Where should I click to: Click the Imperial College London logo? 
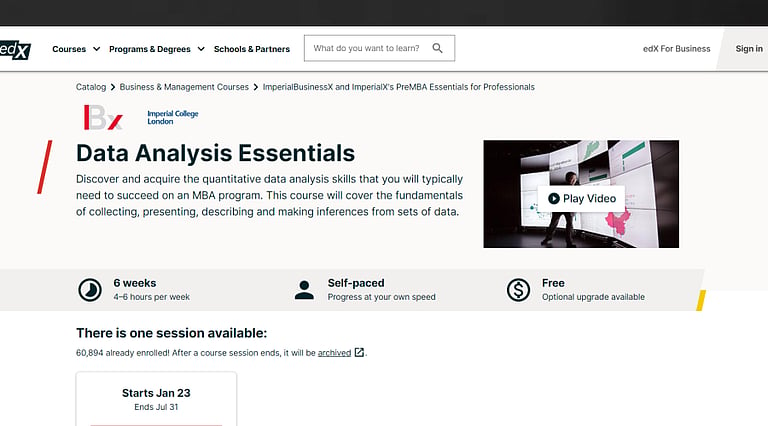pyautogui.click(x=172, y=118)
